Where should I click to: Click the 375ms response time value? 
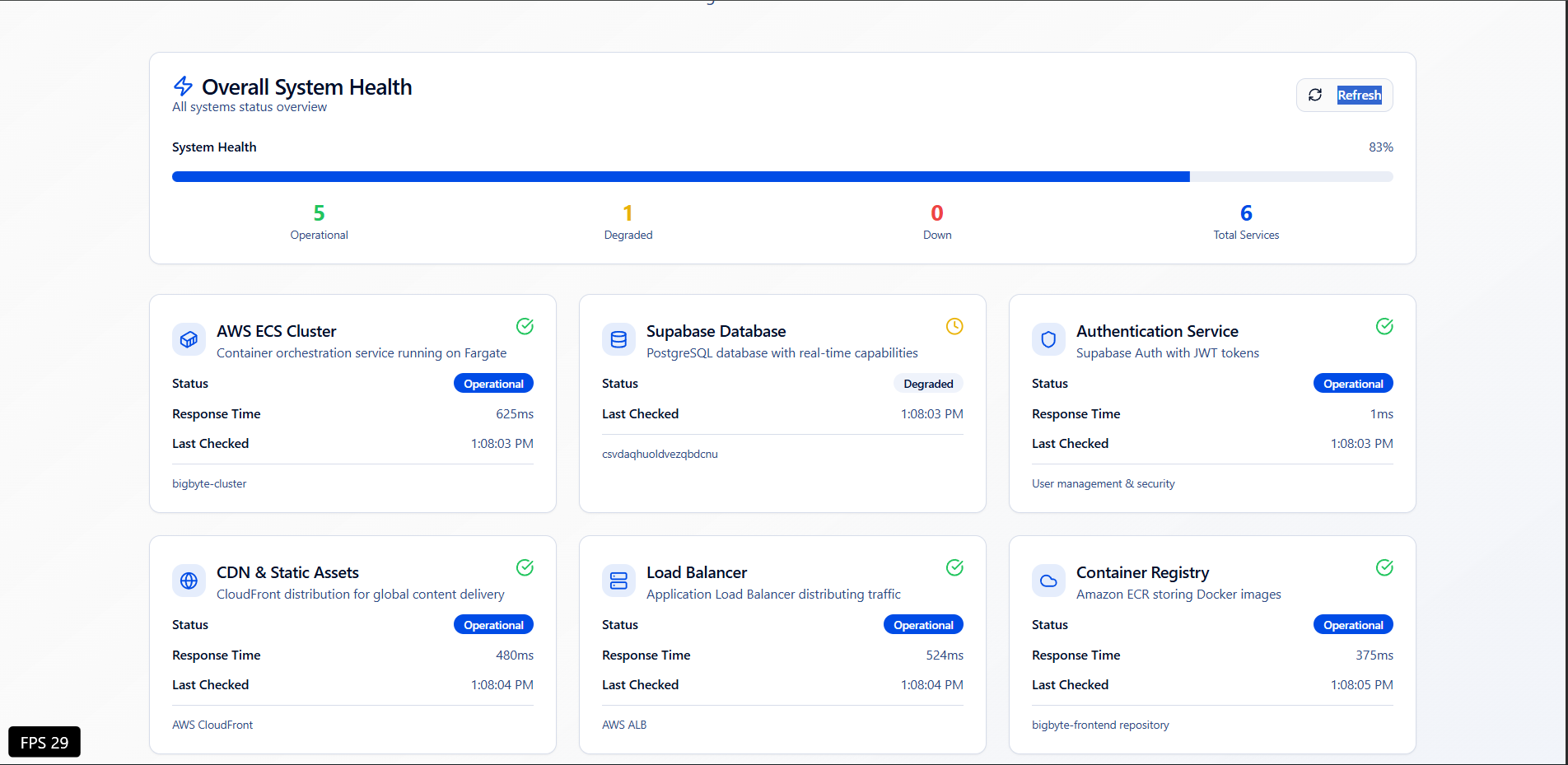pos(1374,655)
